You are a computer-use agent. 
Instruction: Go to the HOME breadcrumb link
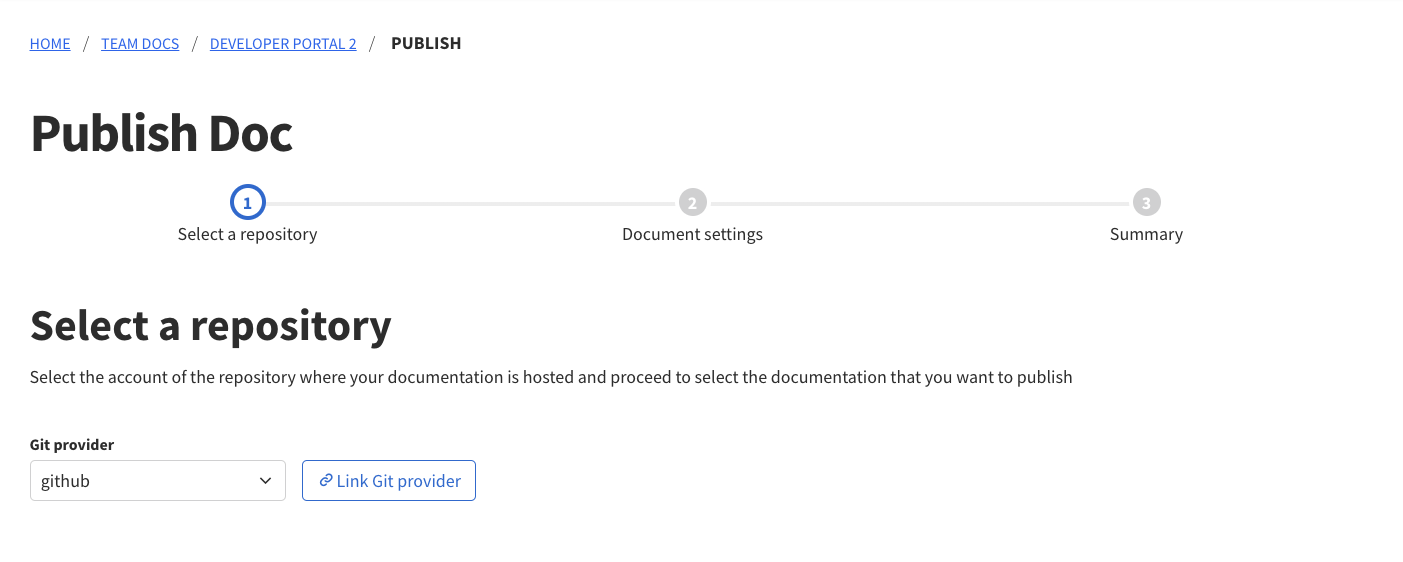pos(50,44)
